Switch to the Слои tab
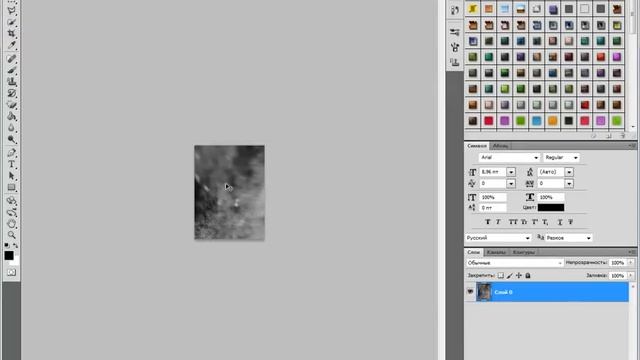 coord(474,252)
